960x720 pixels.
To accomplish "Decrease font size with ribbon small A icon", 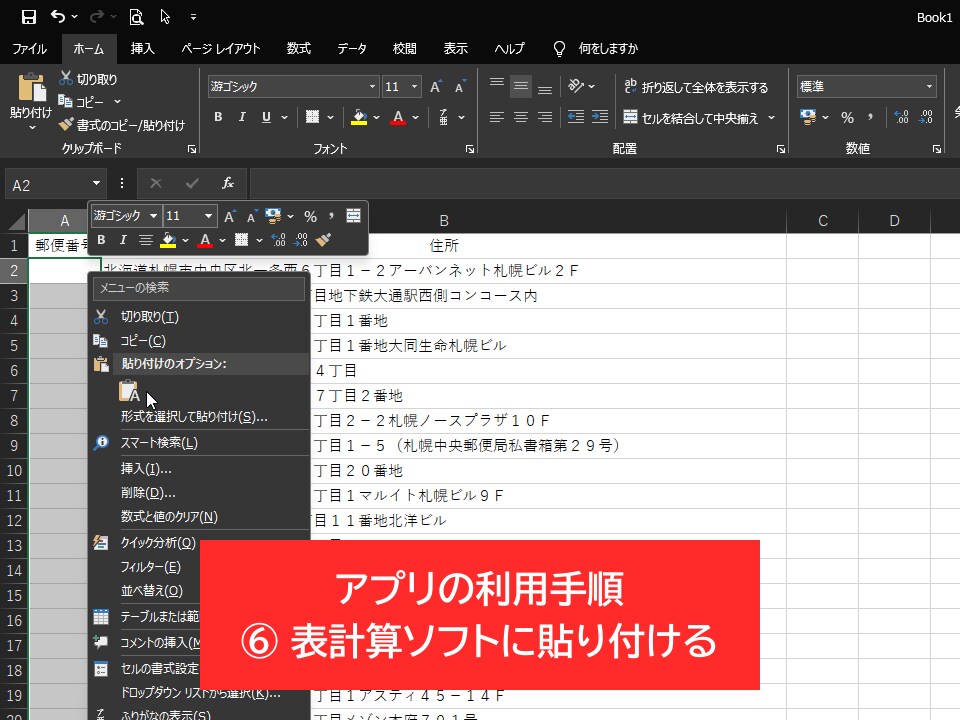I will click(x=460, y=87).
